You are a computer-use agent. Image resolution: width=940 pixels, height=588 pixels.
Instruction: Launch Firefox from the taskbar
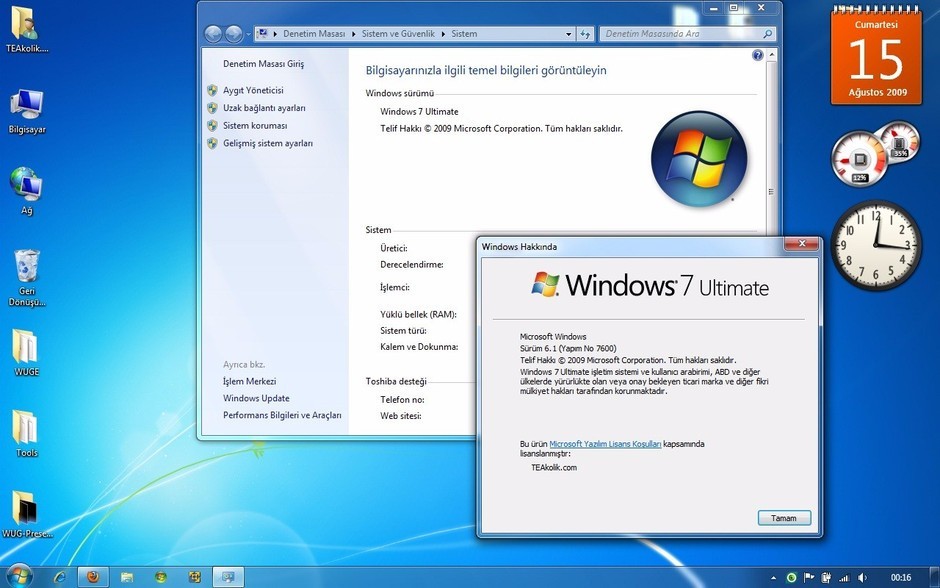pos(93,577)
